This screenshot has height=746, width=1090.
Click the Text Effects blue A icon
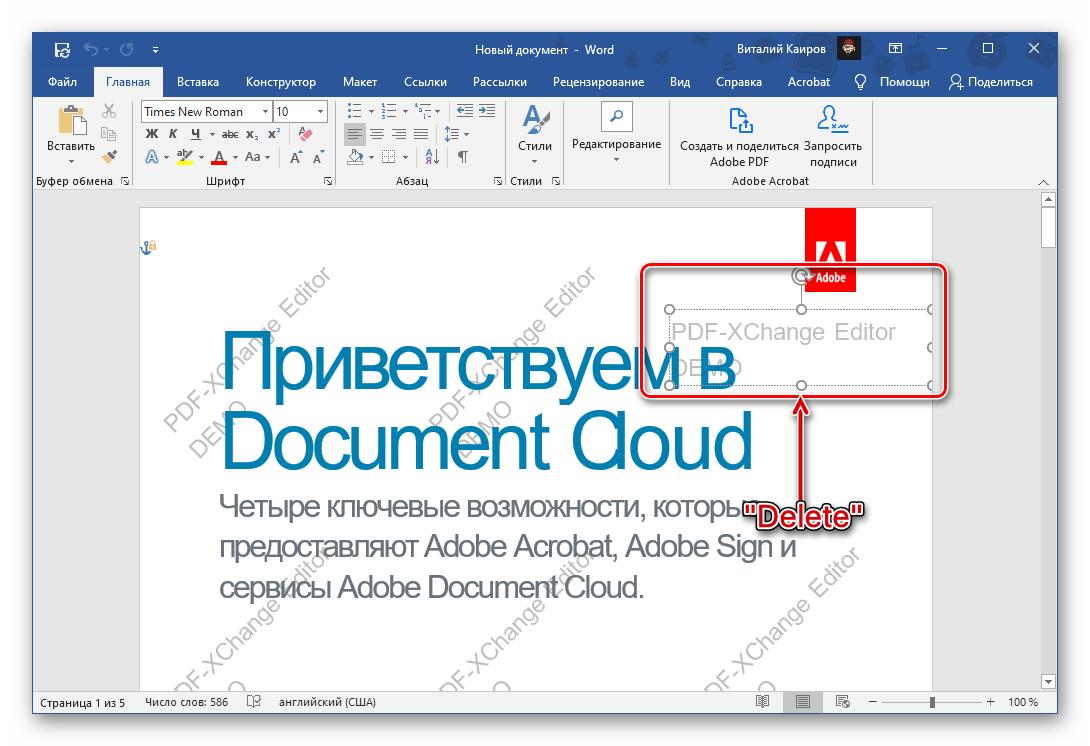point(152,157)
